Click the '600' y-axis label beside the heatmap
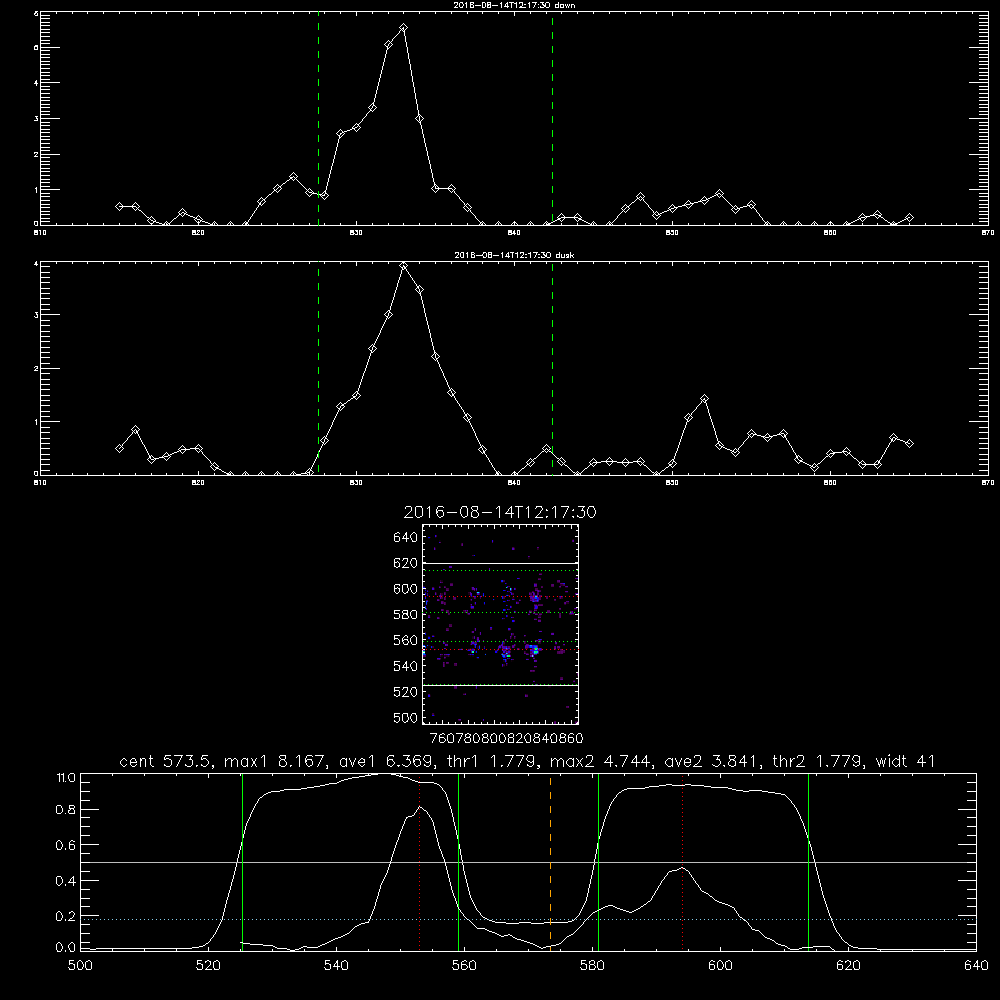 tap(406, 589)
